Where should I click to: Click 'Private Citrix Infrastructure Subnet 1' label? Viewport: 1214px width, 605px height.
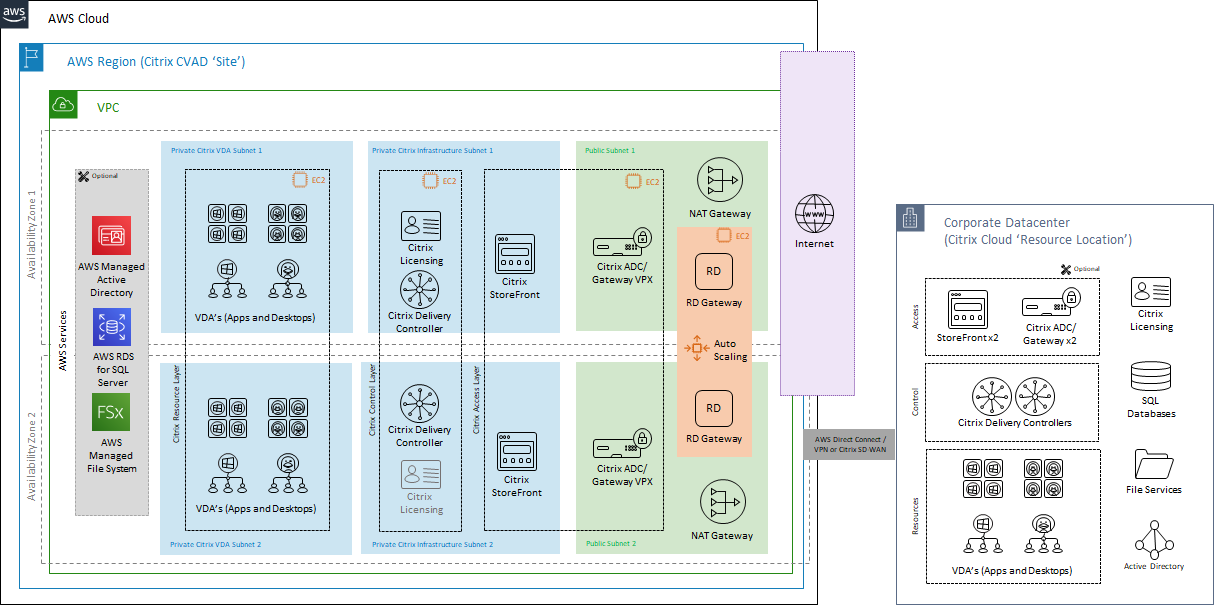click(433, 150)
